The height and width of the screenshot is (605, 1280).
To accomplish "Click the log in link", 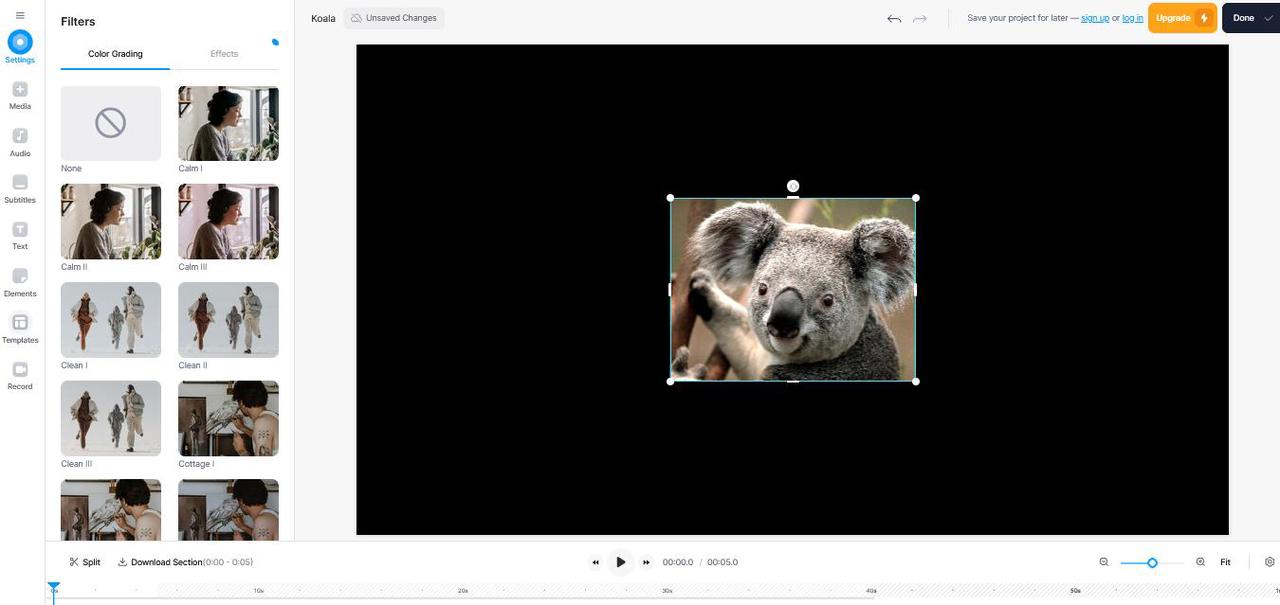I will [1133, 18].
